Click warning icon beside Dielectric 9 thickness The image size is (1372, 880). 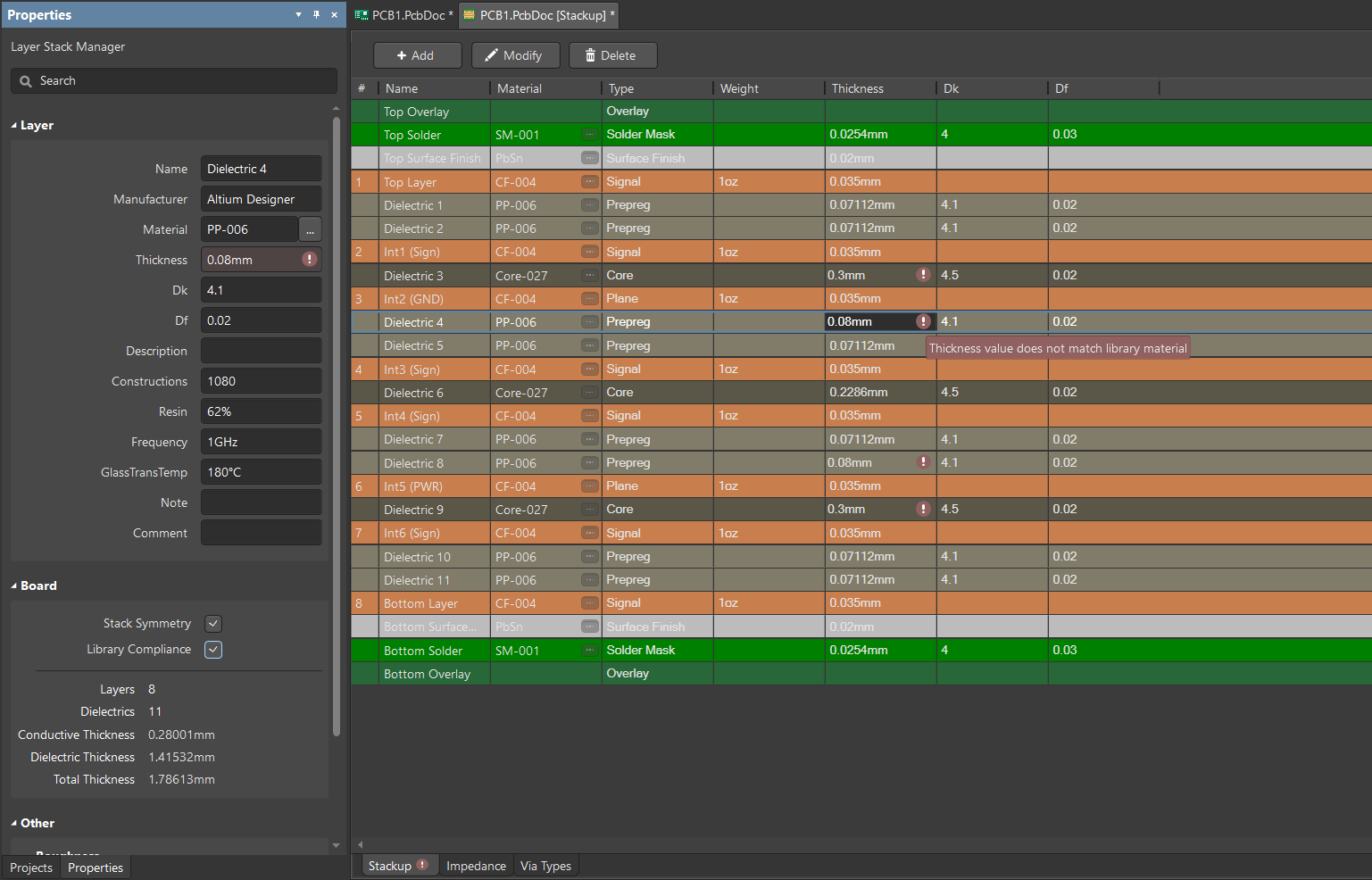pyautogui.click(x=924, y=509)
